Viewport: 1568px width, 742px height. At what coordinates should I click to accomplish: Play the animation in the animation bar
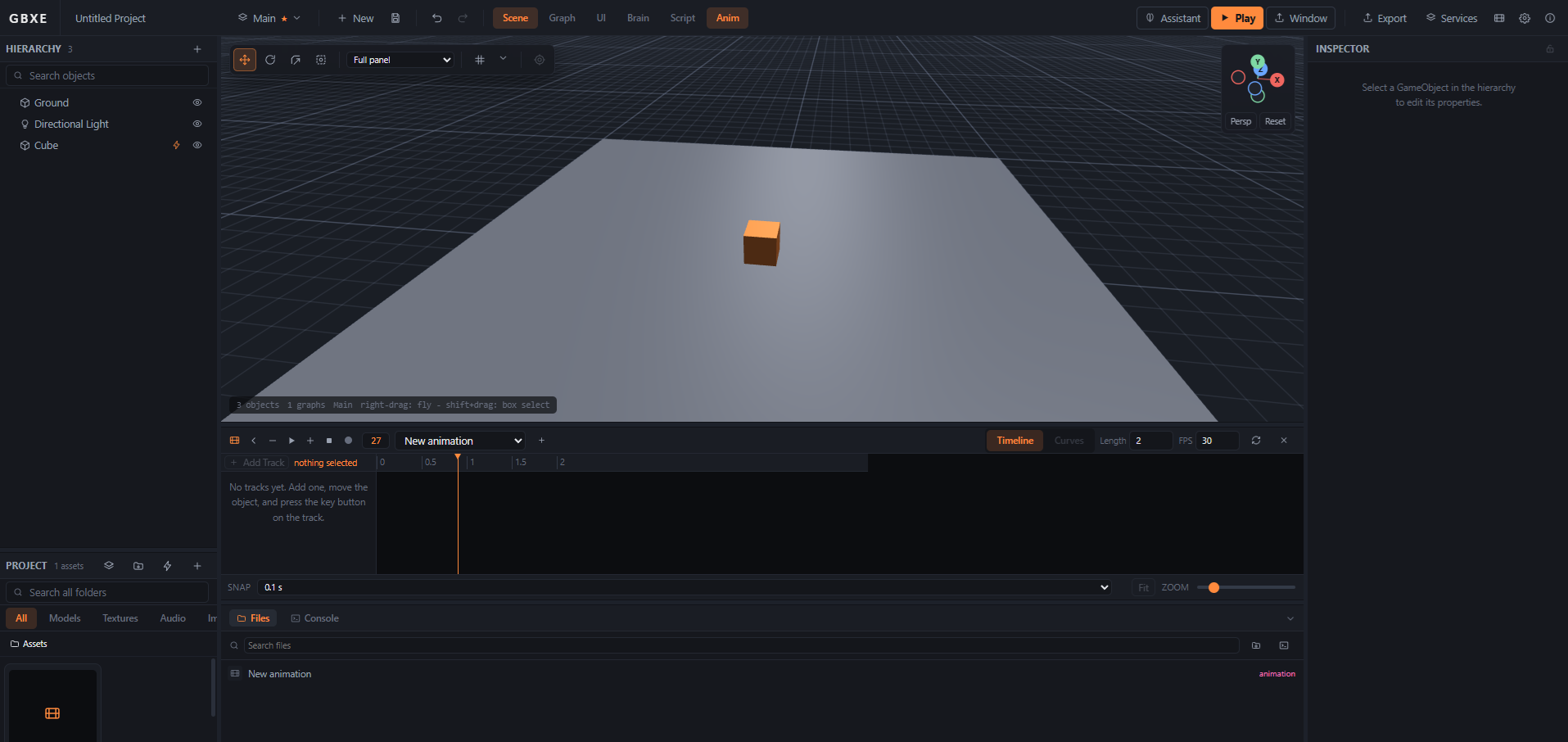[x=291, y=441]
